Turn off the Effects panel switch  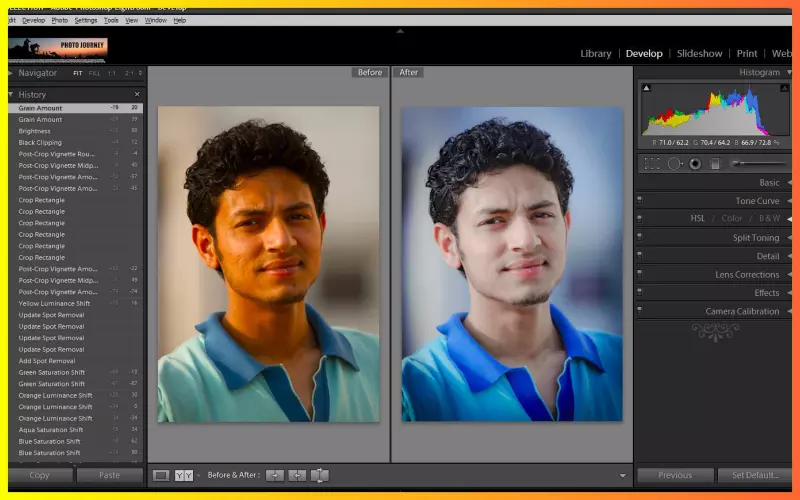click(x=640, y=292)
